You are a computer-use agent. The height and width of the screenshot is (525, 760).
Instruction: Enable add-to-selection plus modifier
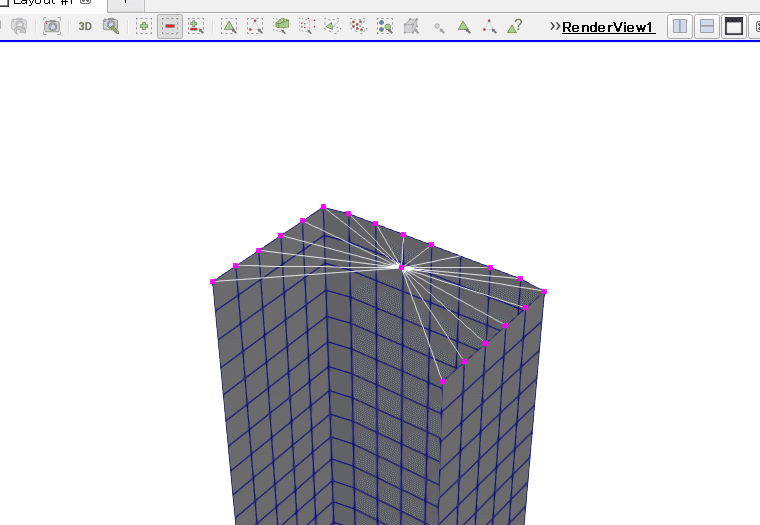tap(144, 26)
